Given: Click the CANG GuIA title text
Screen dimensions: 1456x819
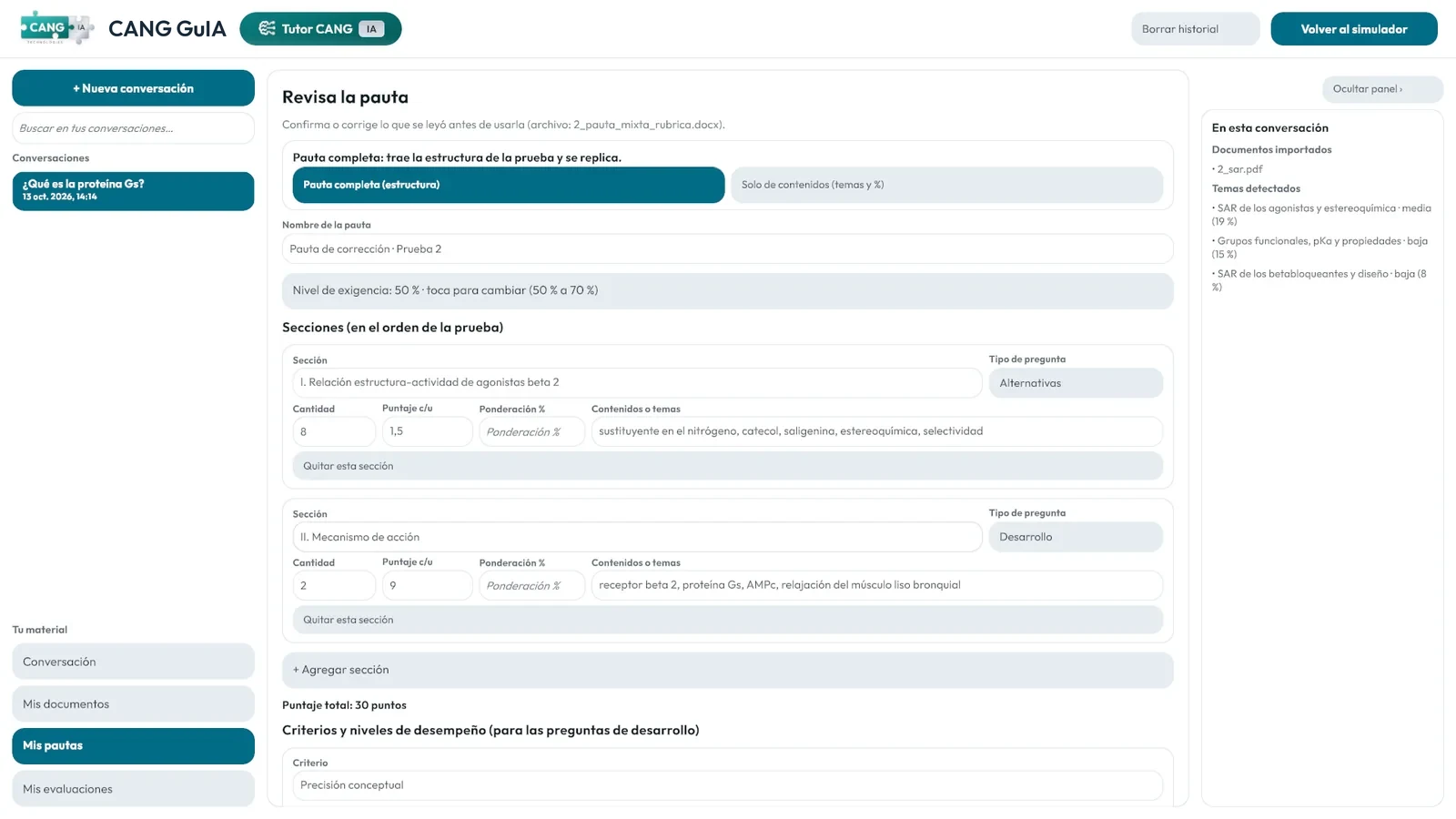Looking at the screenshot, I should 167,29.
